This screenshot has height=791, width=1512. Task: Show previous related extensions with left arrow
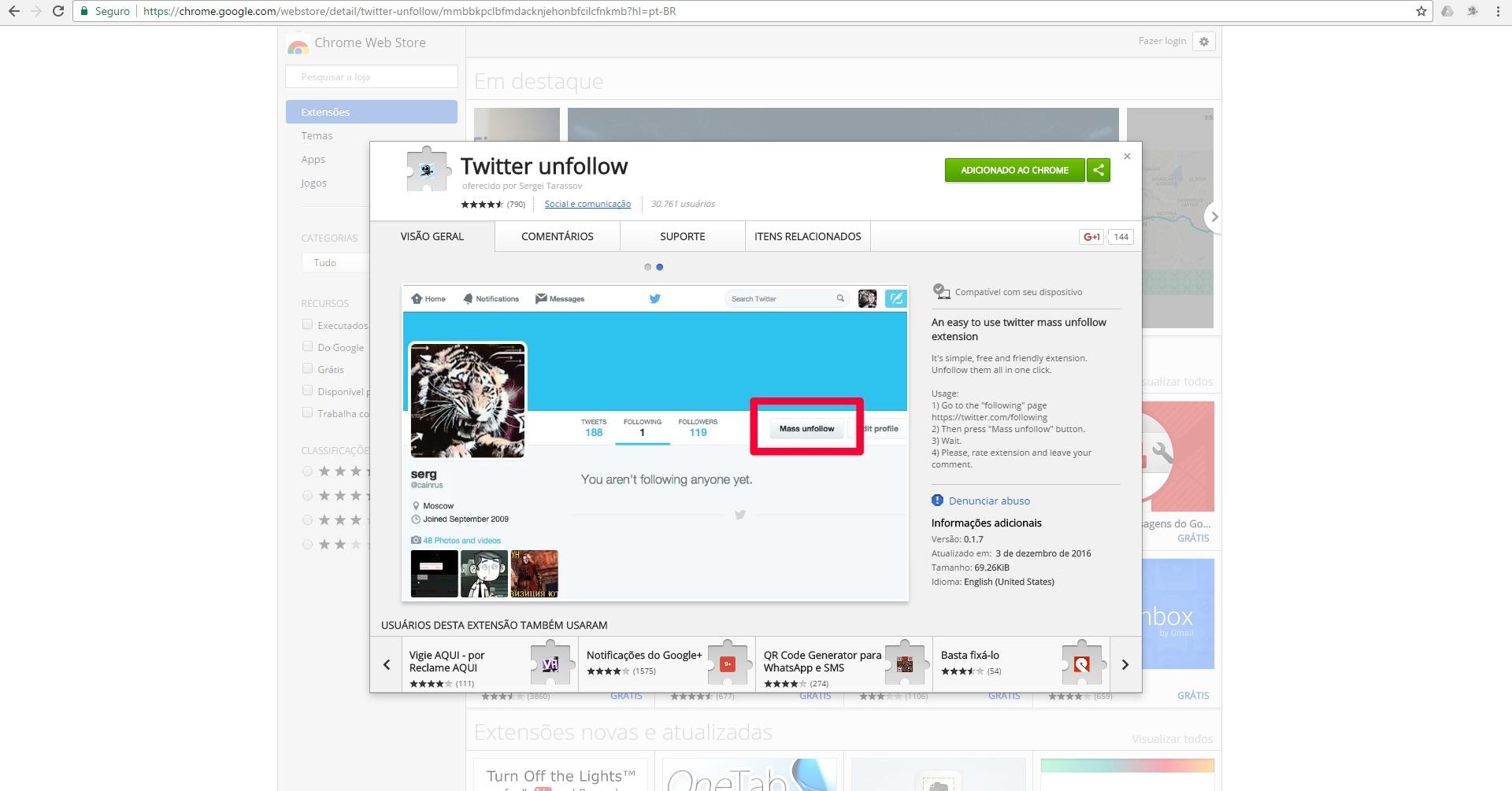pyautogui.click(x=387, y=665)
